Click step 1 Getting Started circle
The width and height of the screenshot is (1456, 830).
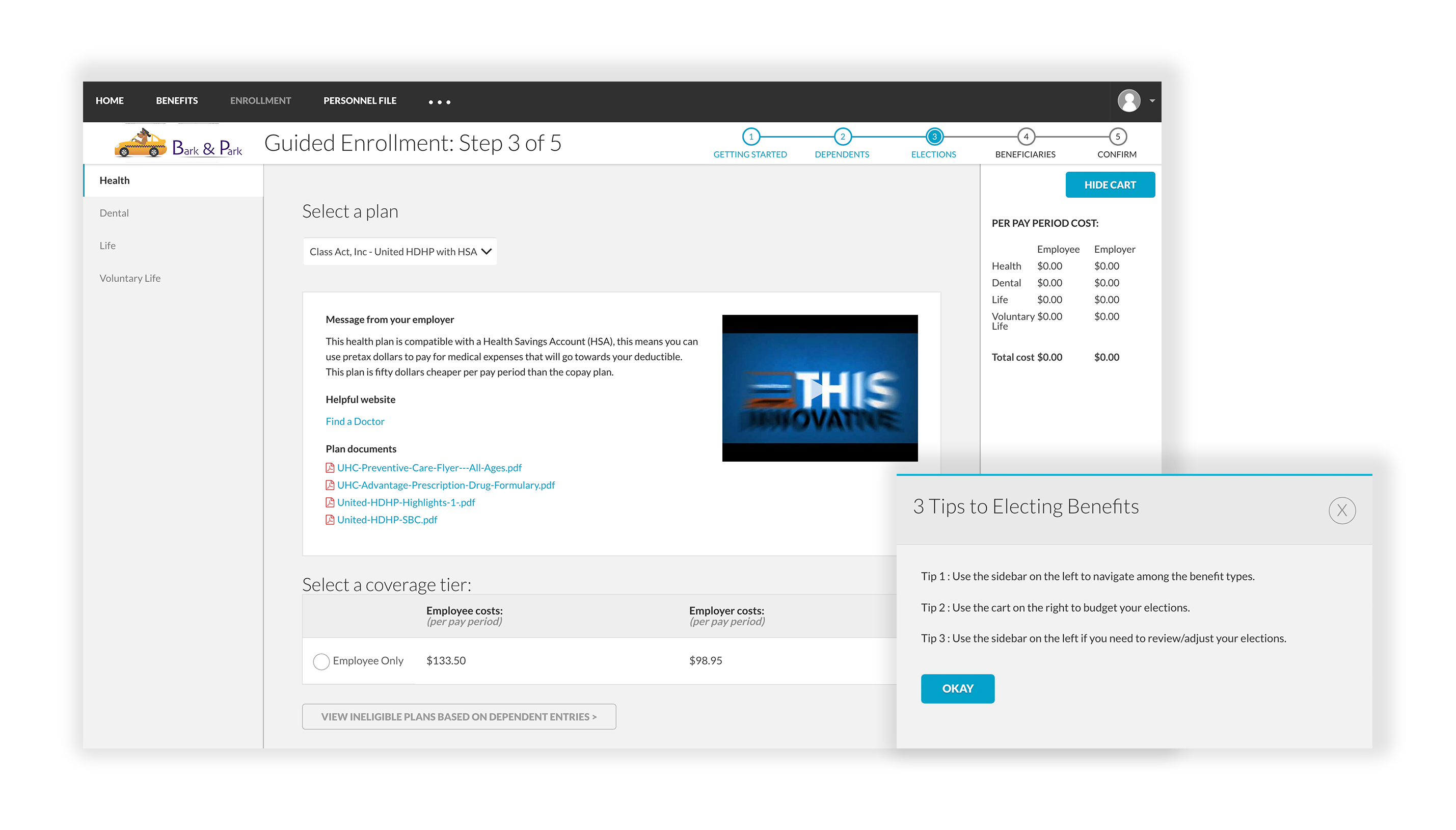tap(750, 137)
